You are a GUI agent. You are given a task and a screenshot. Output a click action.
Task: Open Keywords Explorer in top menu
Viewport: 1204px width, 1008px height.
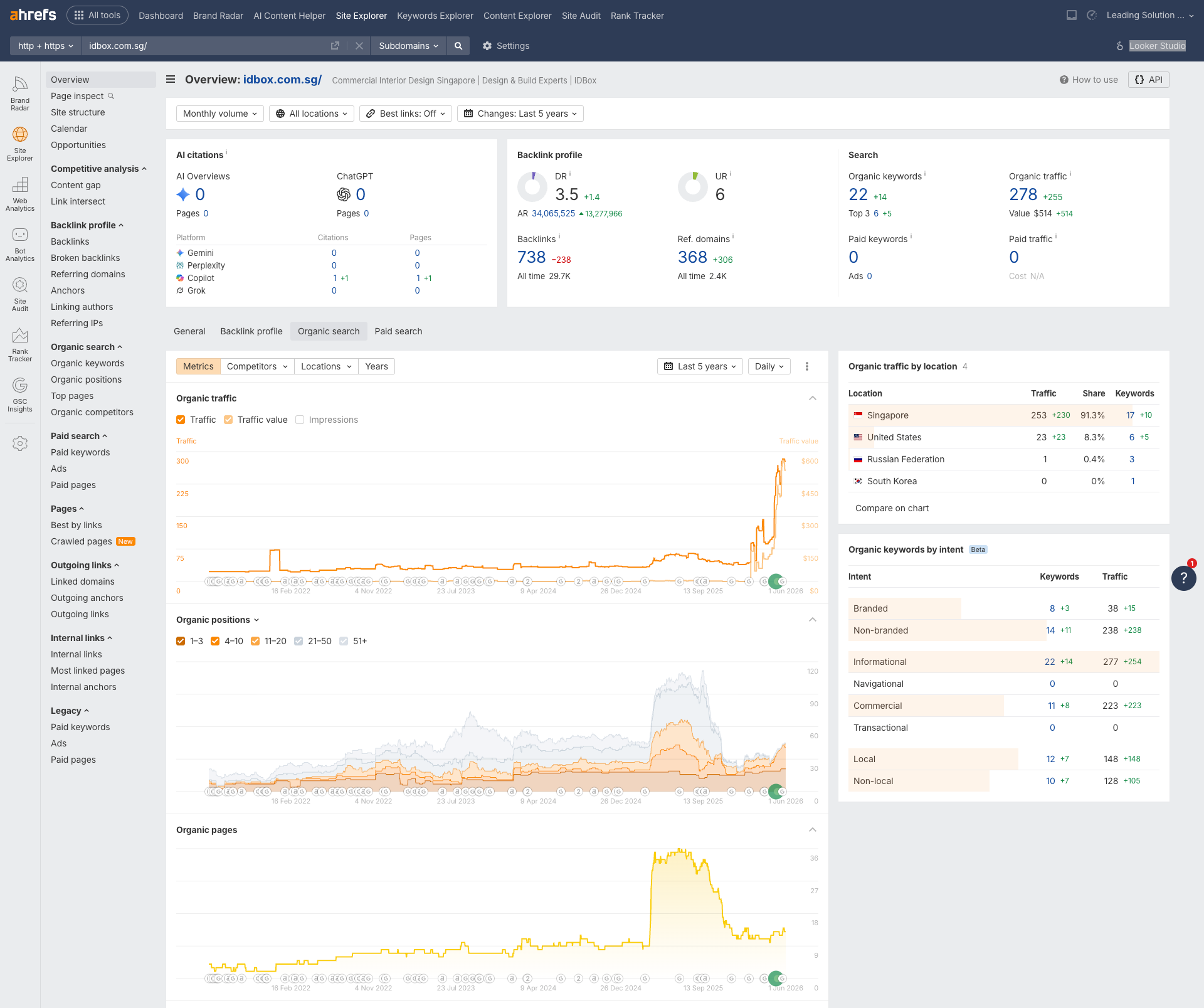tap(435, 16)
